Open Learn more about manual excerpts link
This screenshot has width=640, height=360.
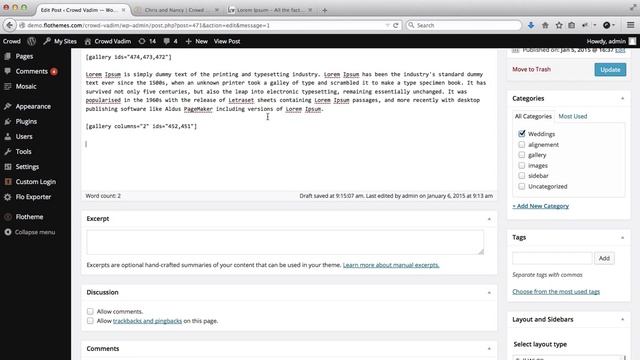[x=391, y=265]
